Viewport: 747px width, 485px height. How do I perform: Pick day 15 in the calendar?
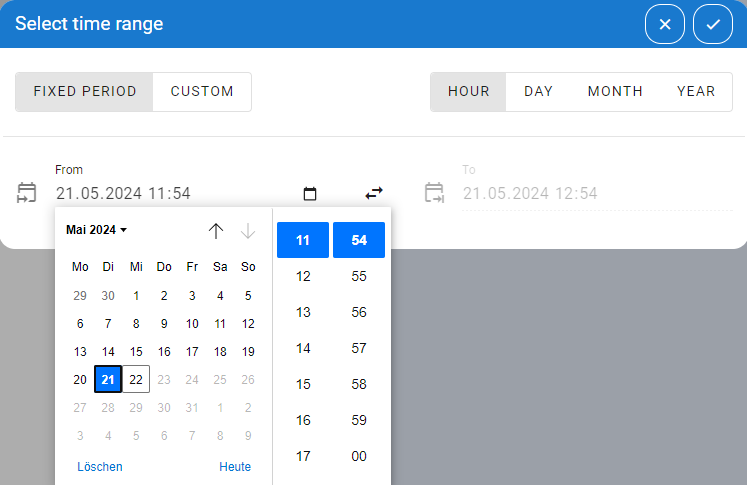pyautogui.click(x=136, y=352)
